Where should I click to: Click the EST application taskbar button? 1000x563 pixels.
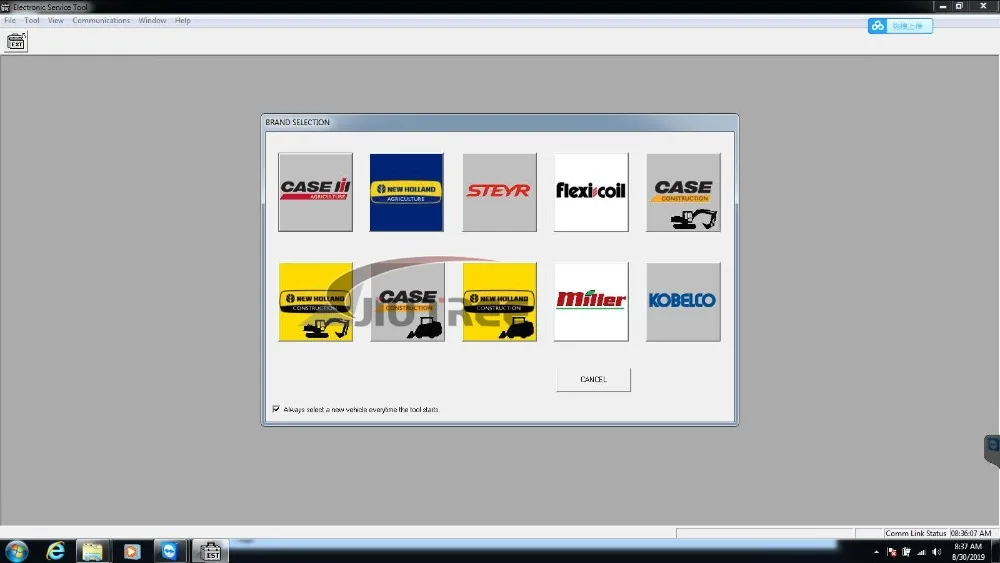[x=210, y=551]
